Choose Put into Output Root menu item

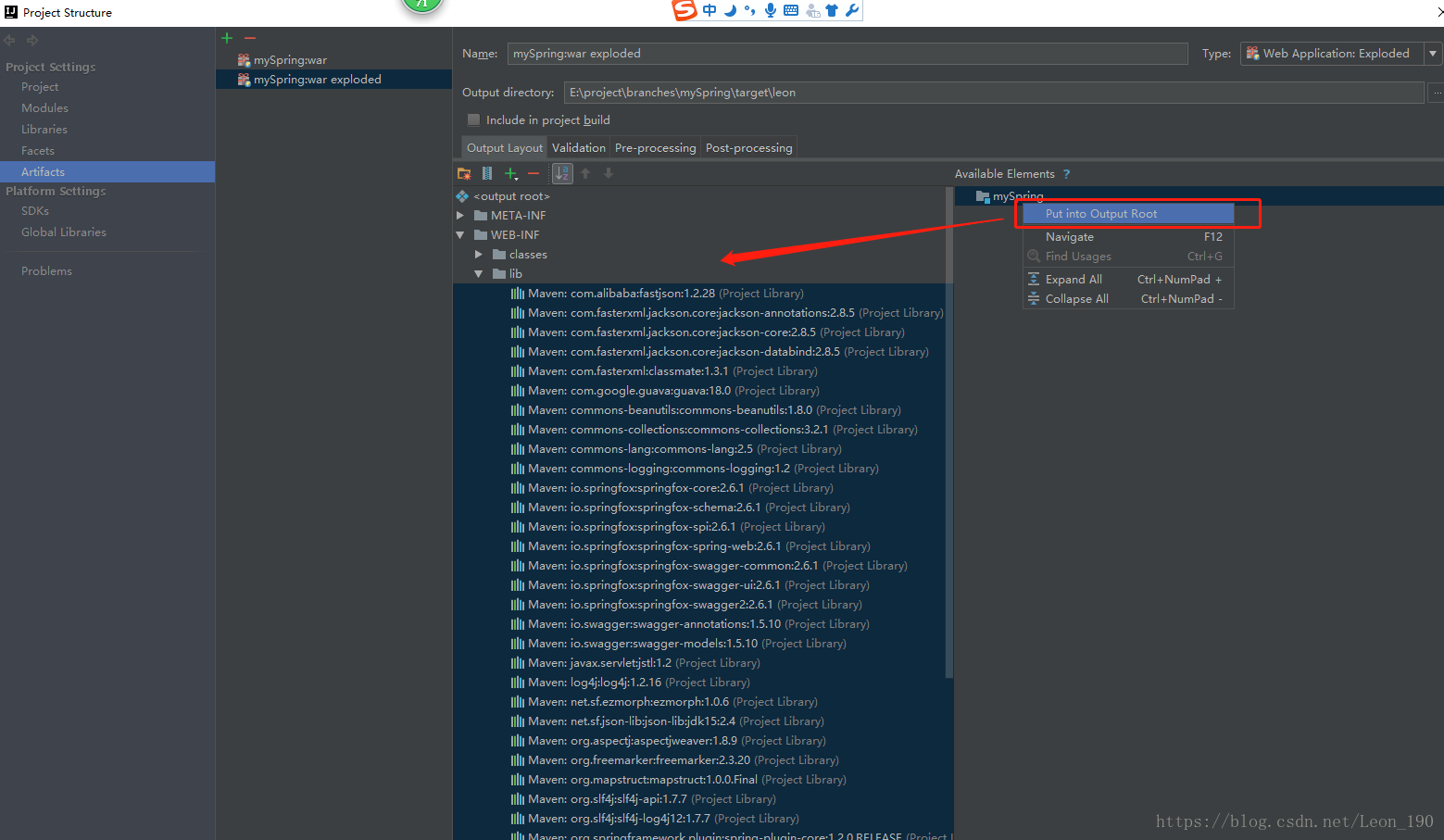(x=1128, y=214)
